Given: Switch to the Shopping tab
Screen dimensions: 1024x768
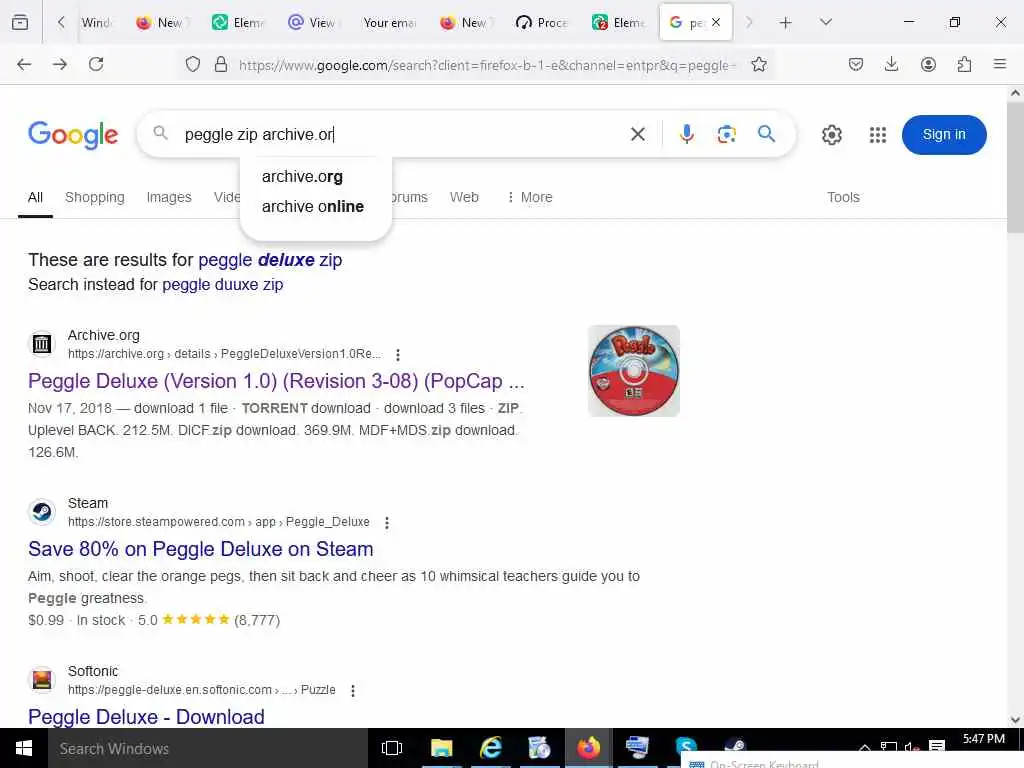Looking at the screenshot, I should tap(95, 197).
